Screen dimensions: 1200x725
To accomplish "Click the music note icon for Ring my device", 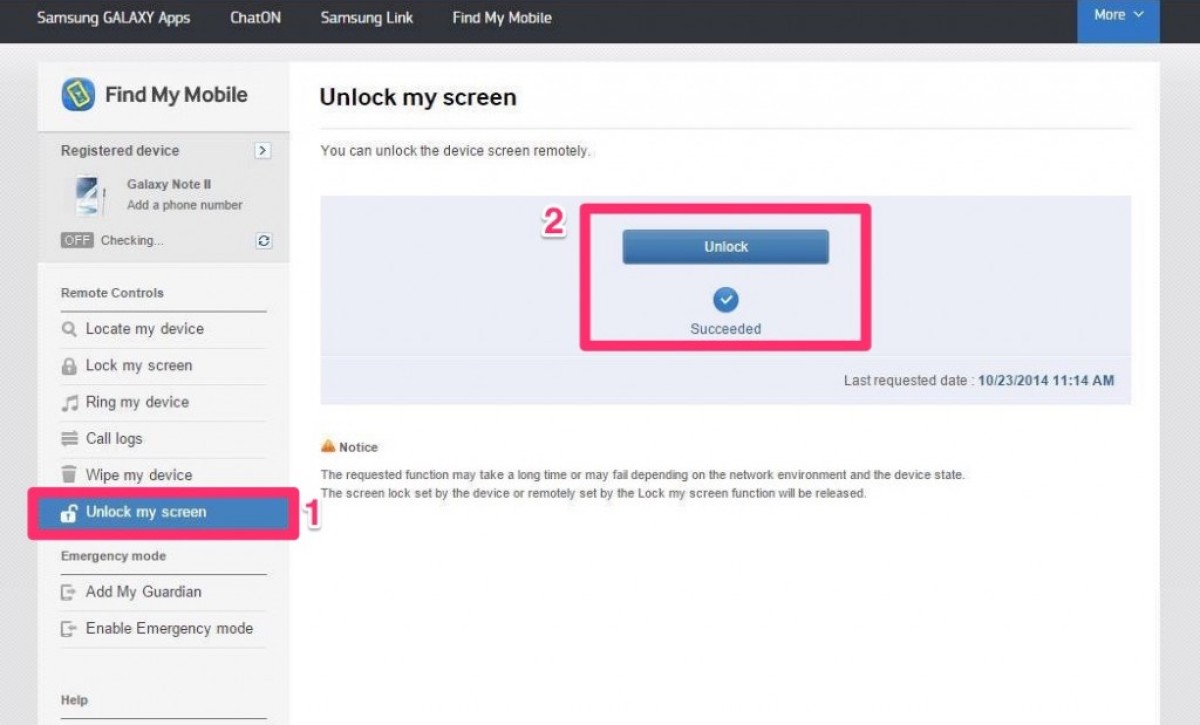I will click(x=69, y=403).
